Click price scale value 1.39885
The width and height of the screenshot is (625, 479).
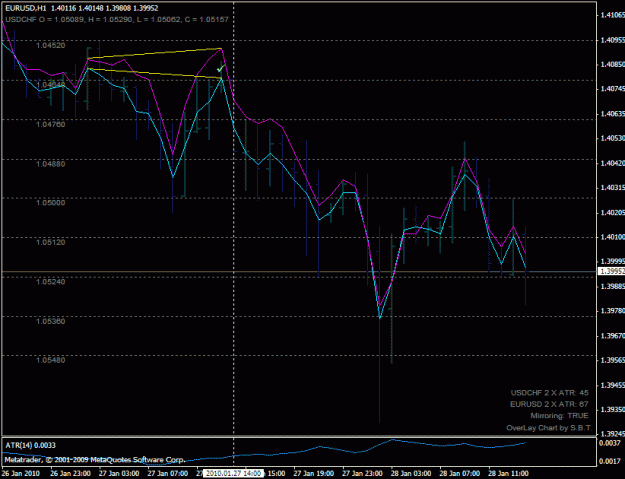[612, 286]
